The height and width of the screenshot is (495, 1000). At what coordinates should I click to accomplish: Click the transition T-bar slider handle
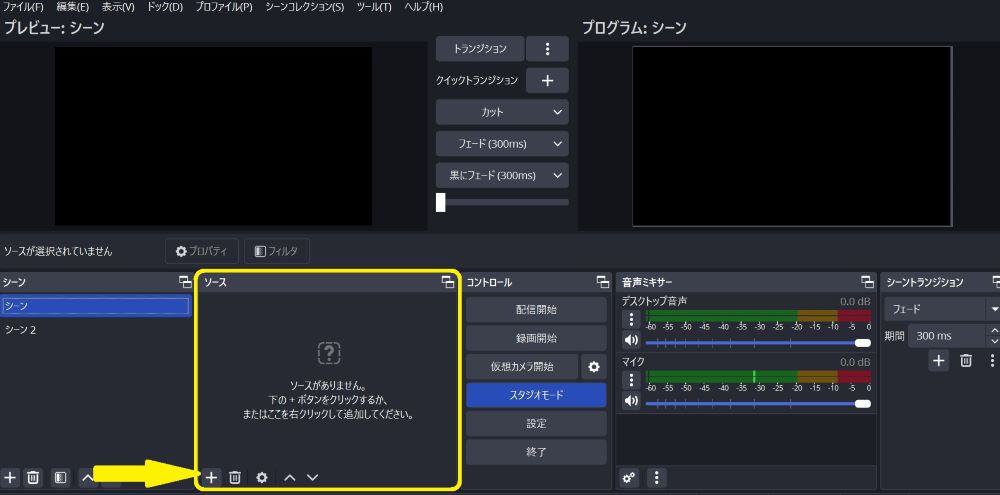(441, 202)
